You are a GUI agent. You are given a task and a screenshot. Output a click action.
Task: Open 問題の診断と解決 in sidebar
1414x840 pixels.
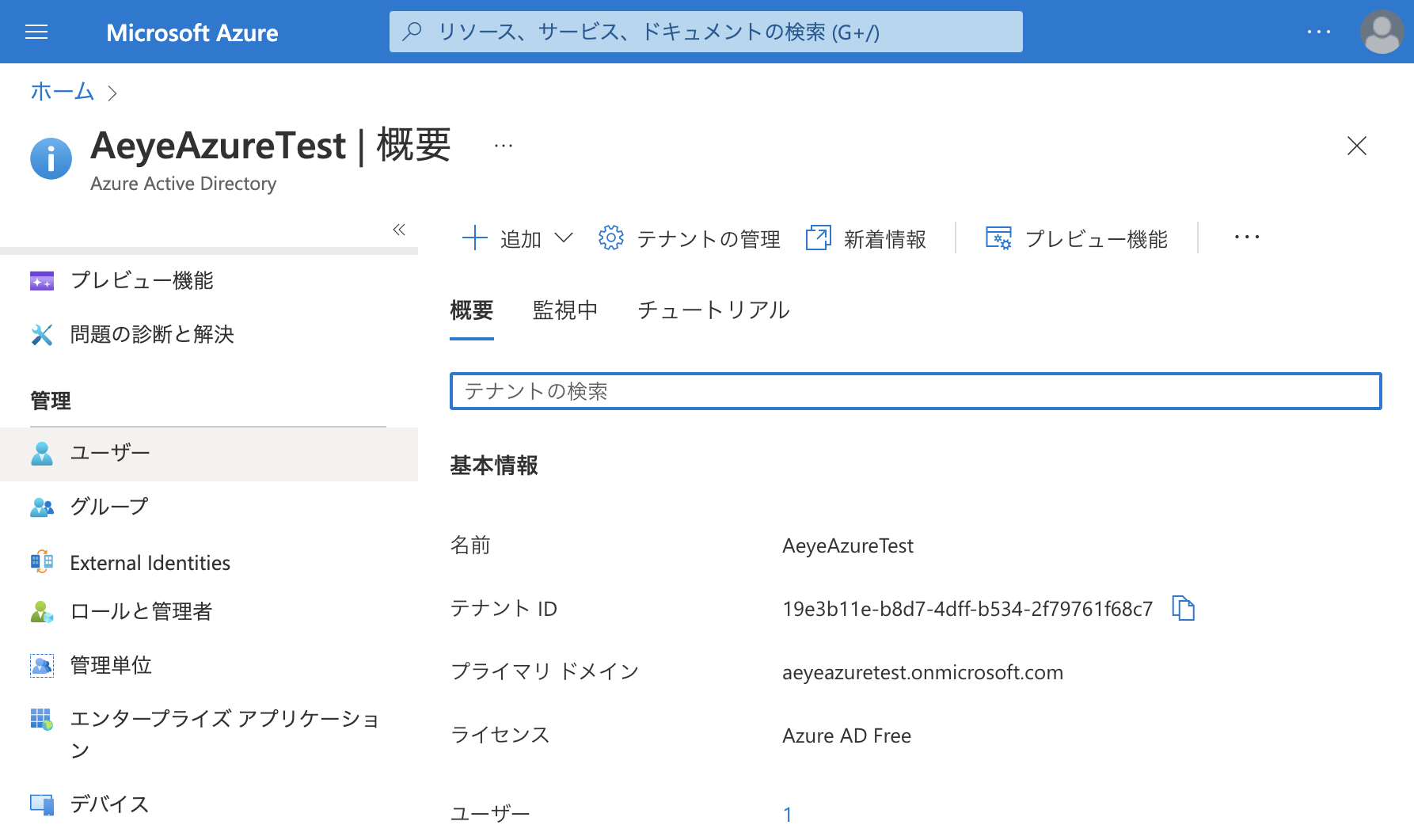click(151, 334)
